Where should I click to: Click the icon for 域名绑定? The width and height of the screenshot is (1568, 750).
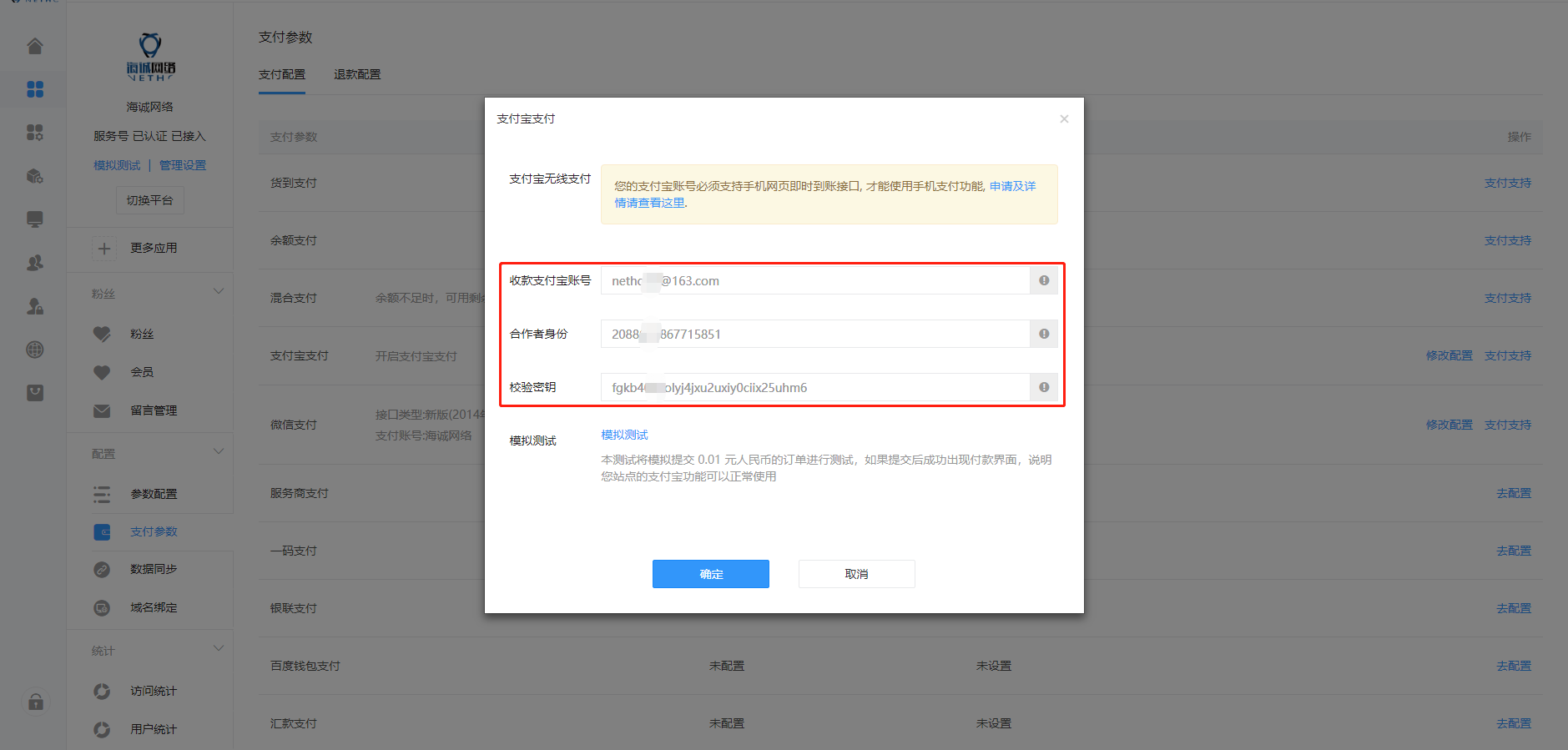click(x=102, y=607)
